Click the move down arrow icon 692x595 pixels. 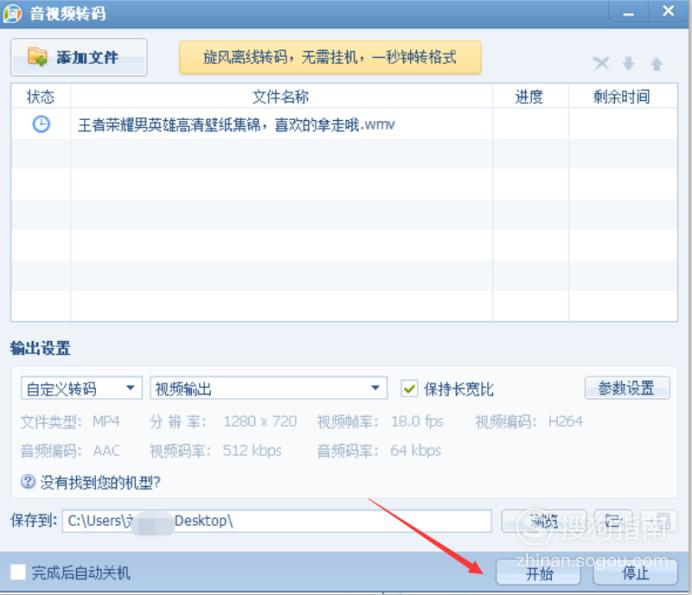(628, 64)
